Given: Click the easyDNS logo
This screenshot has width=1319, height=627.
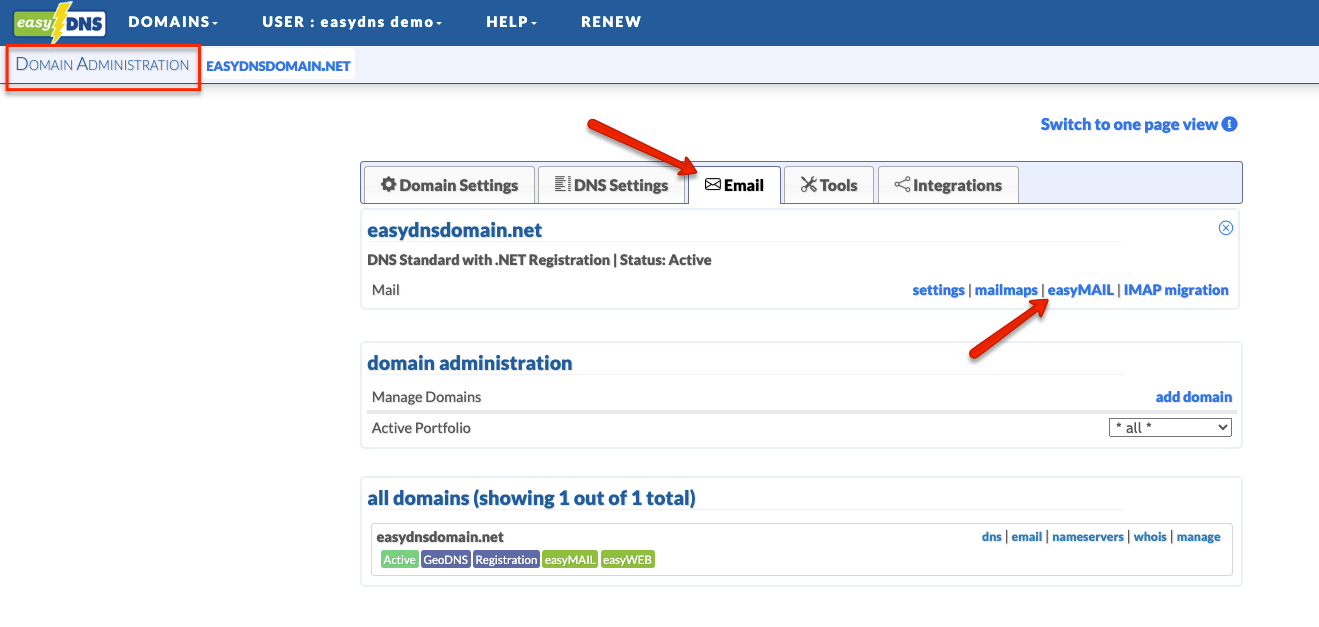Looking at the screenshot, I should [x=60, y=22].
